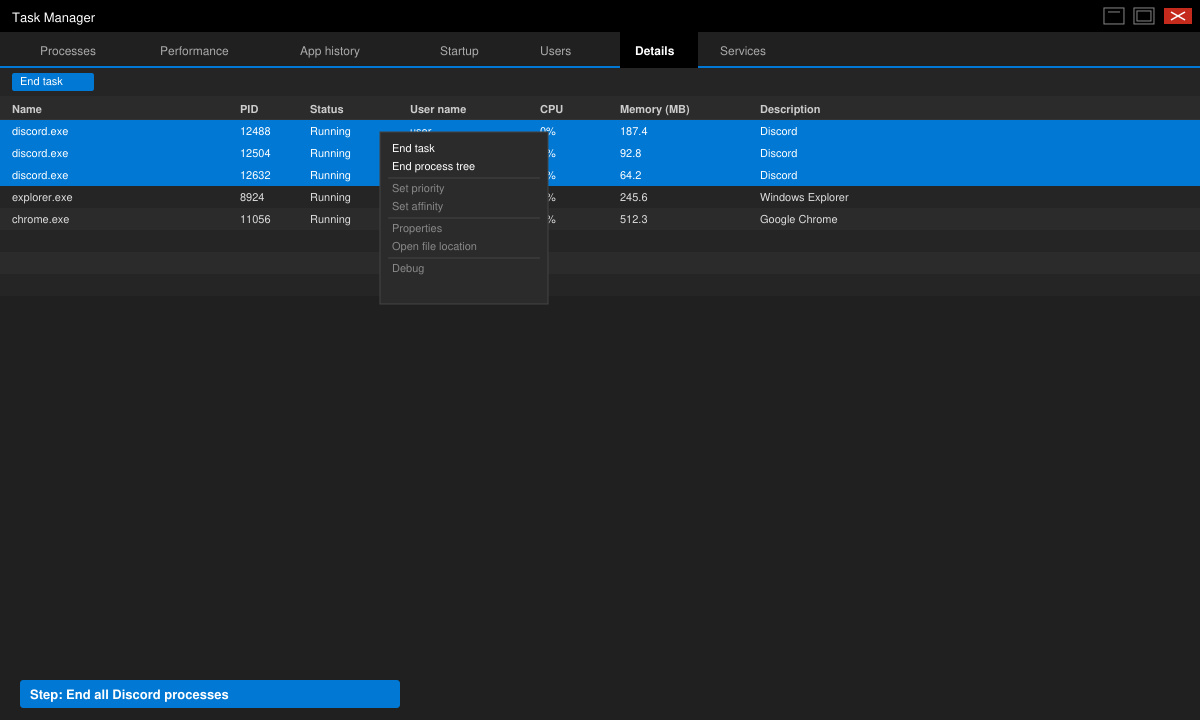Switch to the Users tab
1200x720 pixels.
(555, 51)
